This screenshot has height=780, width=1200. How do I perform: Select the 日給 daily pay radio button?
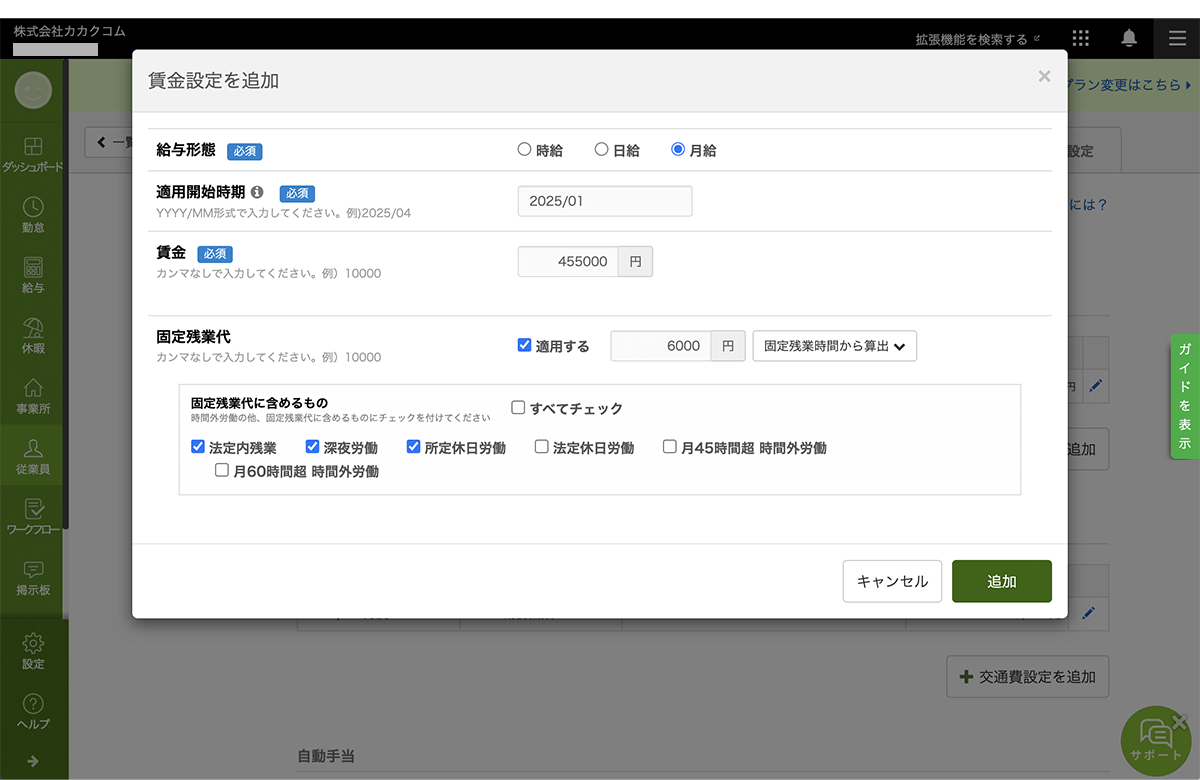click(x=601, y=150)
